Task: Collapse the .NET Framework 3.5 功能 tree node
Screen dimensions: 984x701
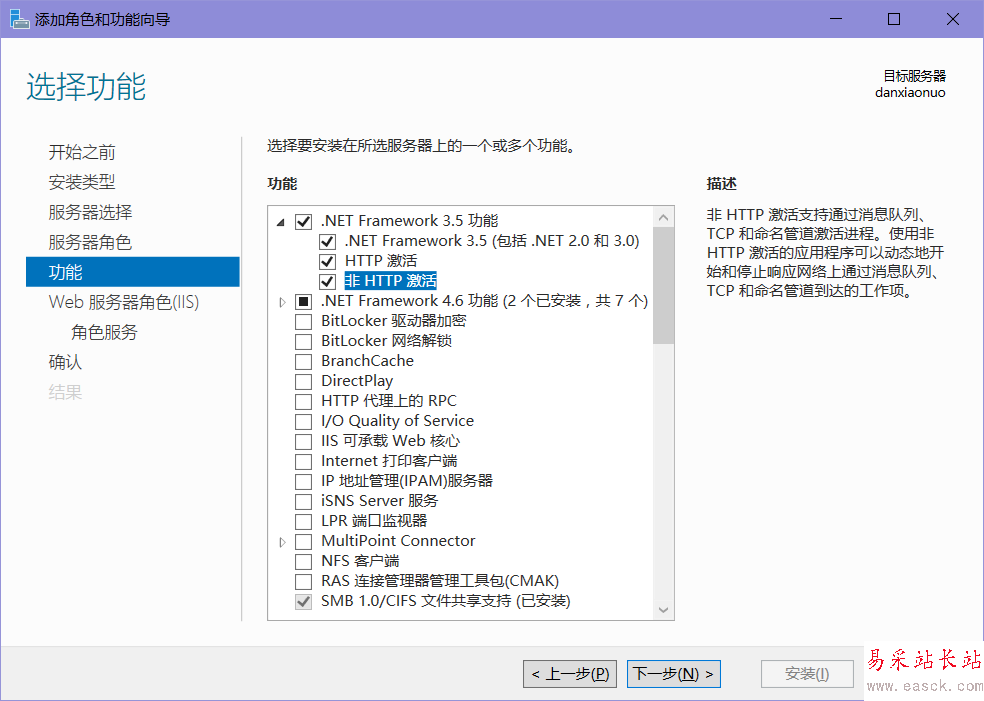Action: 281,222
